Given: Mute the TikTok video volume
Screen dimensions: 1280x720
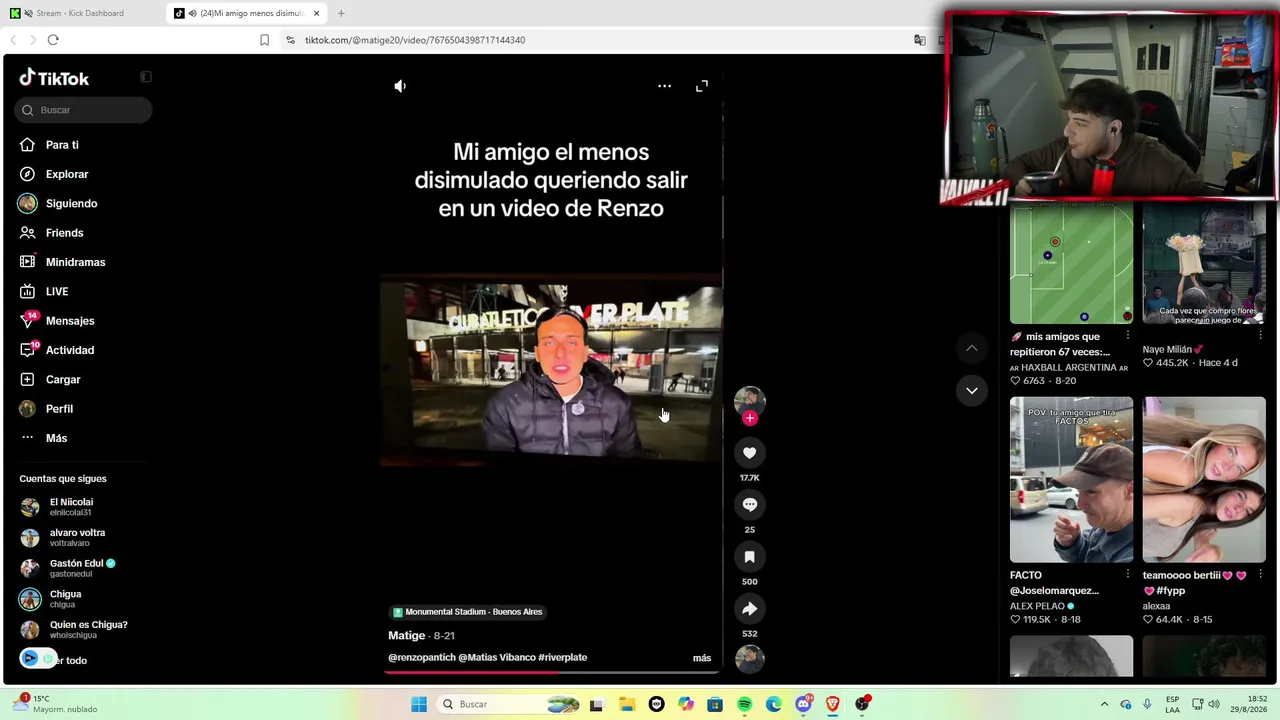Looking at the screenshot, I should pos(400,86).
